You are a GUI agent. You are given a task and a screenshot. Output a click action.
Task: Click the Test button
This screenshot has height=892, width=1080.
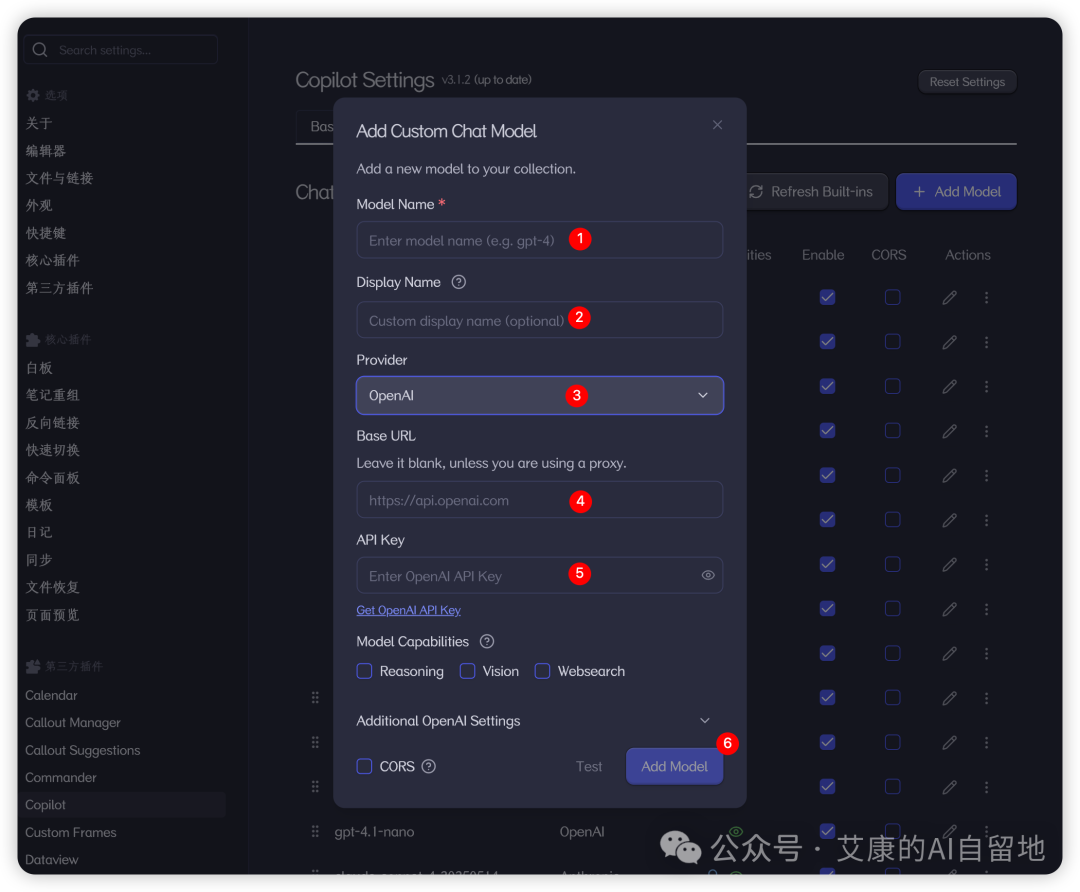(589, 767)
